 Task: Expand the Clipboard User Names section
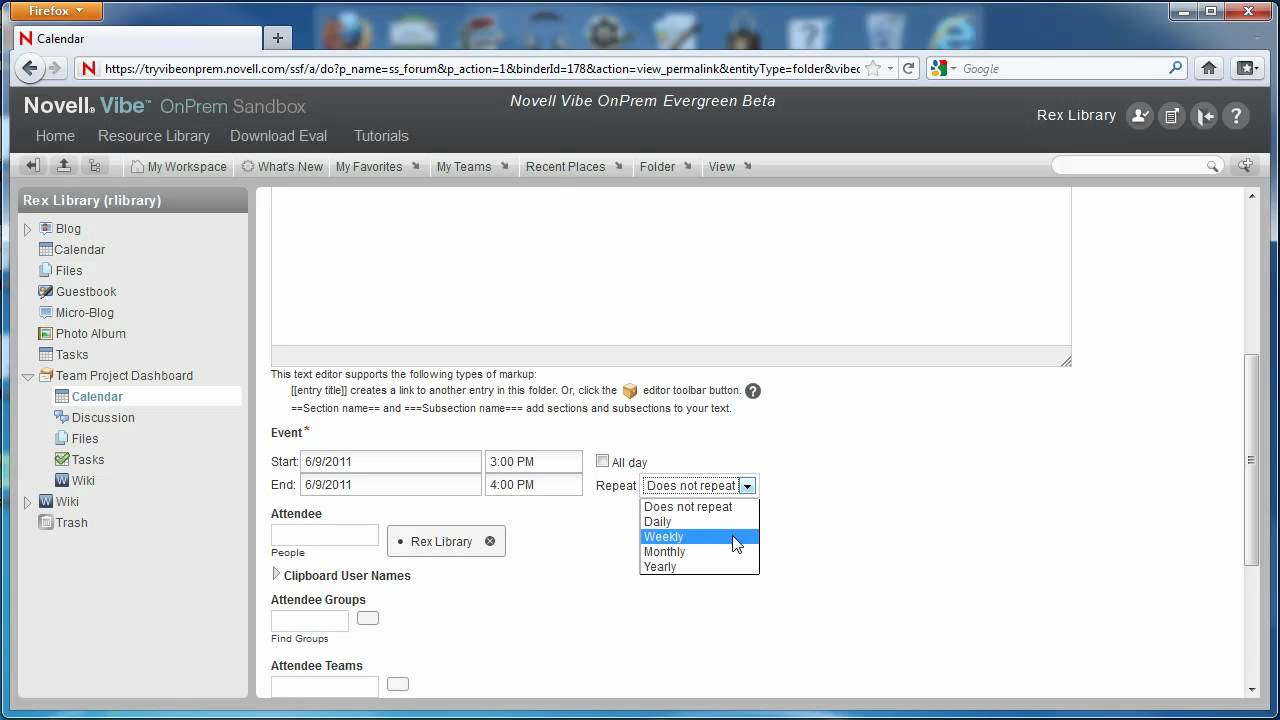pyautogui.click(x=277, y=574)
